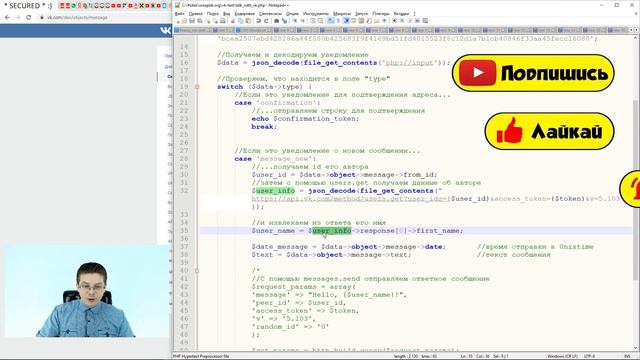Click 'echo $confirmation_token;' on line 23
The image size is (640, 360).
[305, 119]
